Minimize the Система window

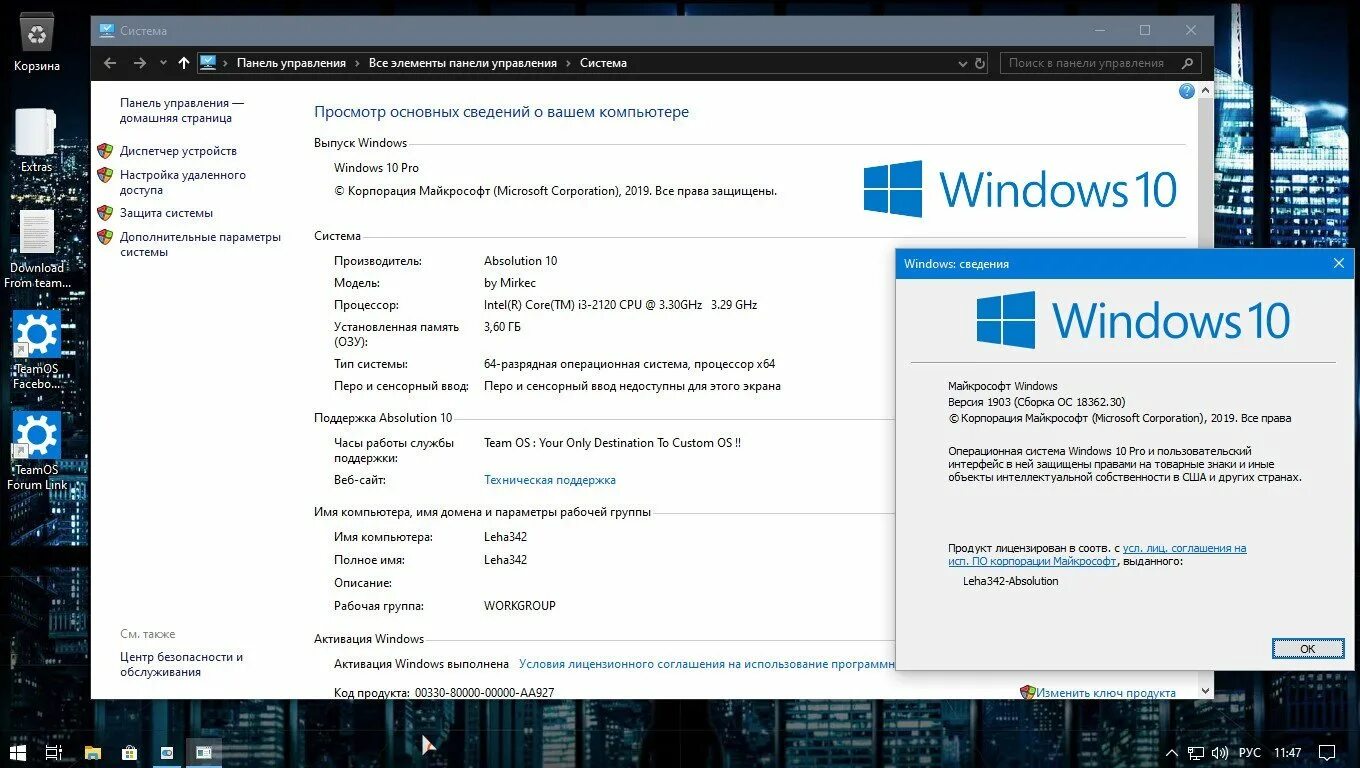(1100, 30)
